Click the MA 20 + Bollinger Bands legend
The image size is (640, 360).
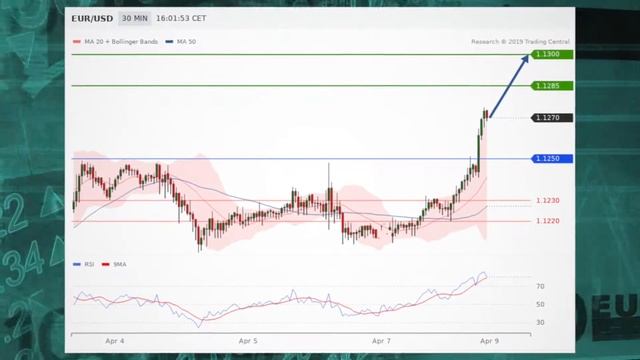[x=121, y=42]
